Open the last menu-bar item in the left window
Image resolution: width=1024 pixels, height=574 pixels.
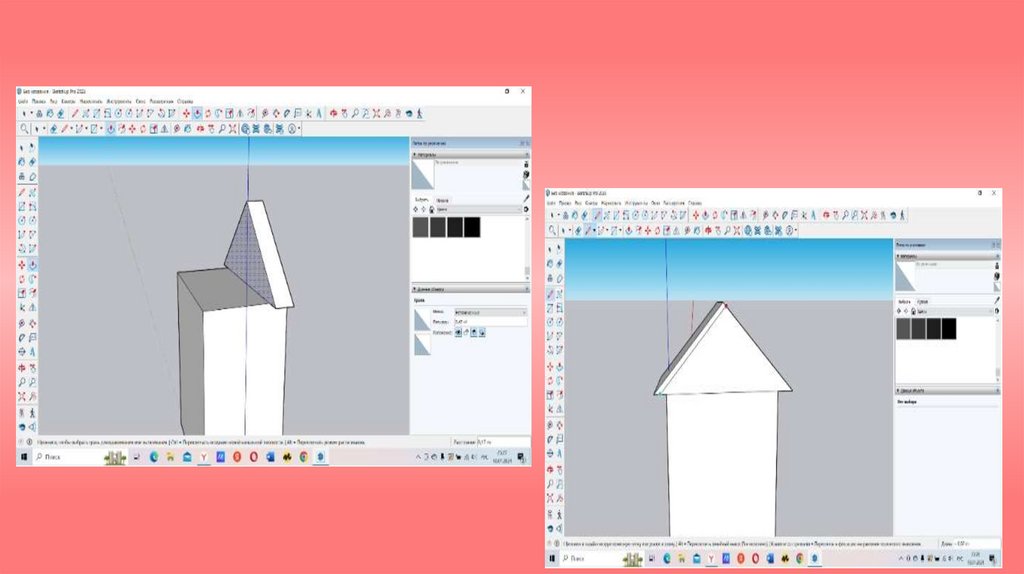[185, 101]
